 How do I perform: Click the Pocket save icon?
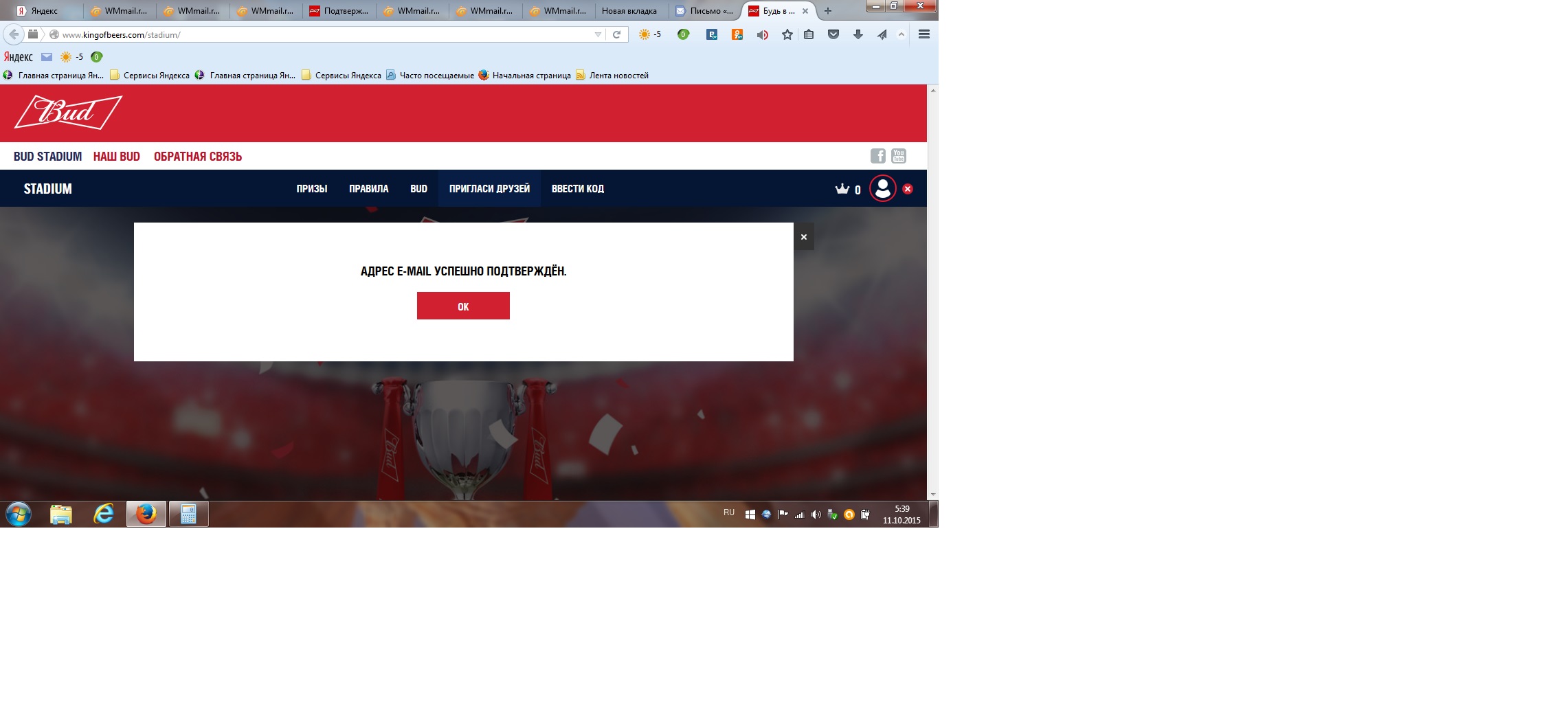pyautogui.click(x=833, y=34)
